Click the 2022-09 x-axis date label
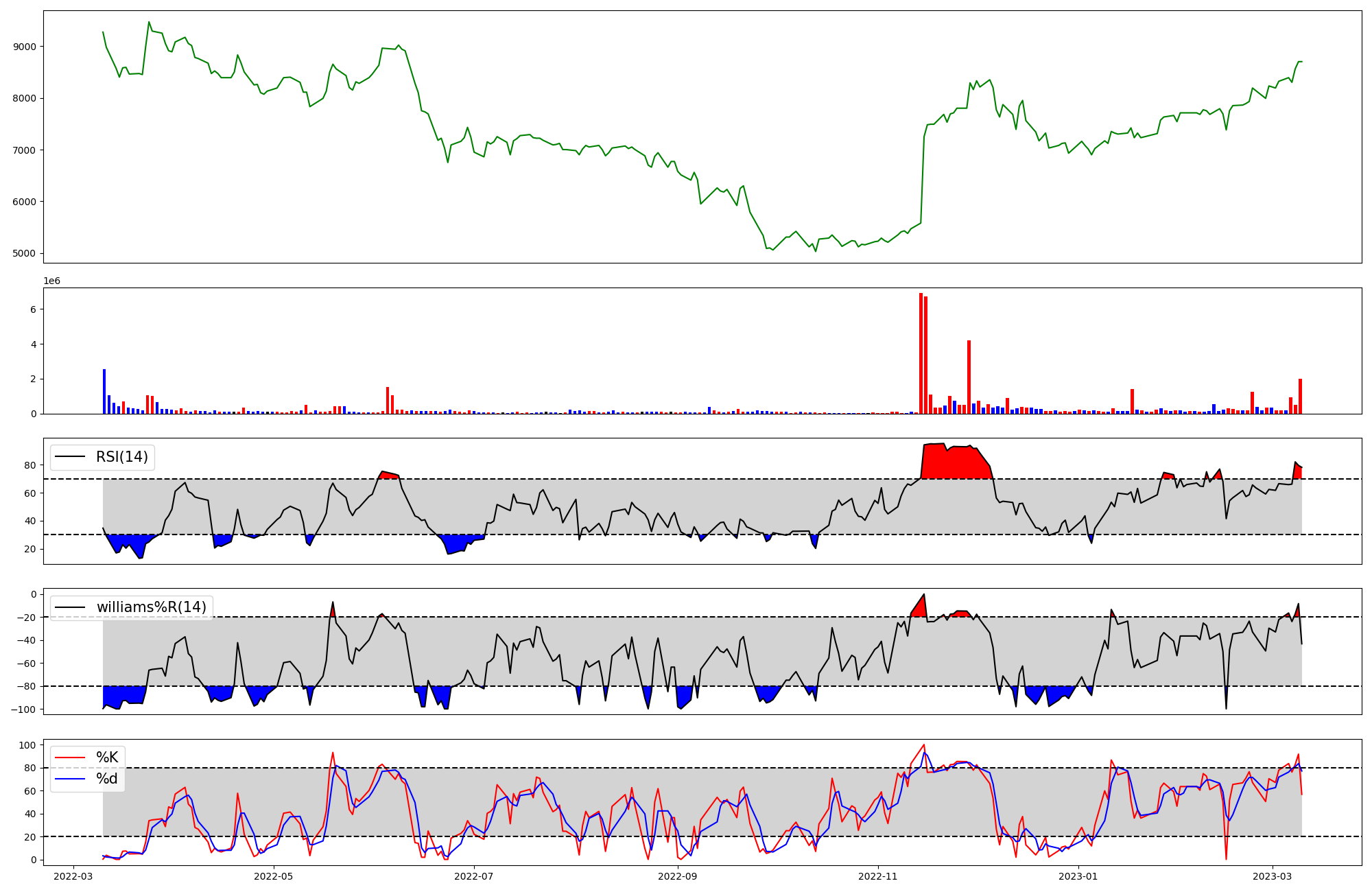This screenshot has height=892, width=1372. (x=678, y=876)
